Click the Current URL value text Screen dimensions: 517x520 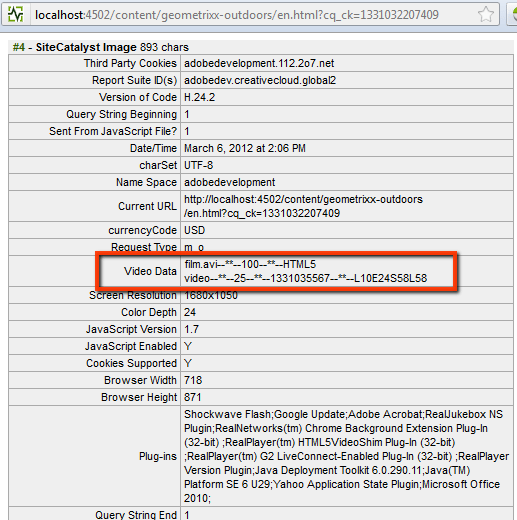303,206
